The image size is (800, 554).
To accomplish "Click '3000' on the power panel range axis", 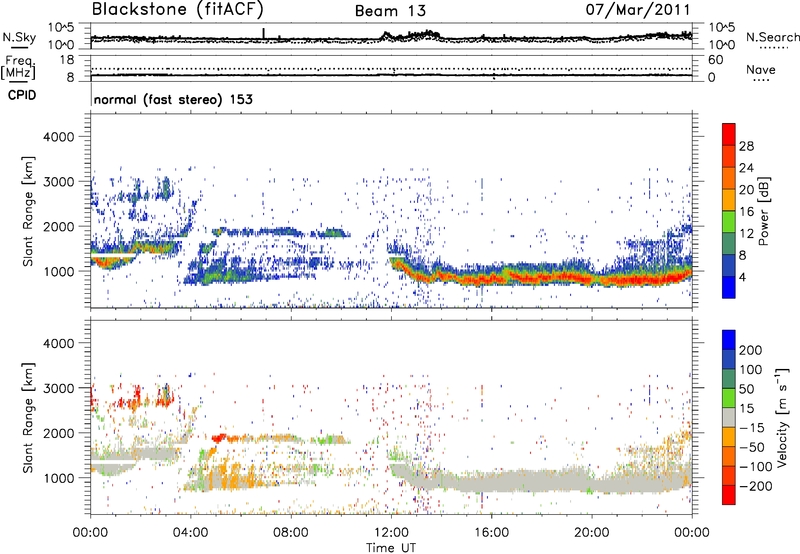I will (58, 182).
